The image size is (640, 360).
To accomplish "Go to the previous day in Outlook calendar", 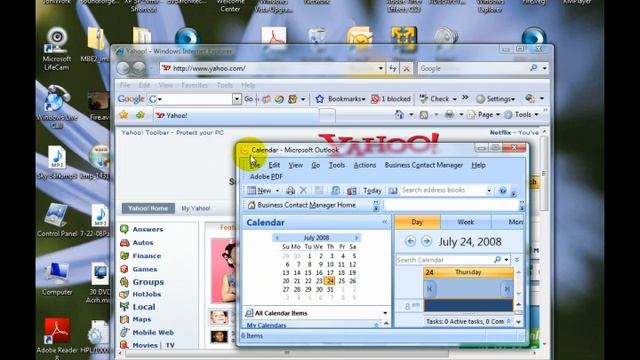I will (410, 241).
